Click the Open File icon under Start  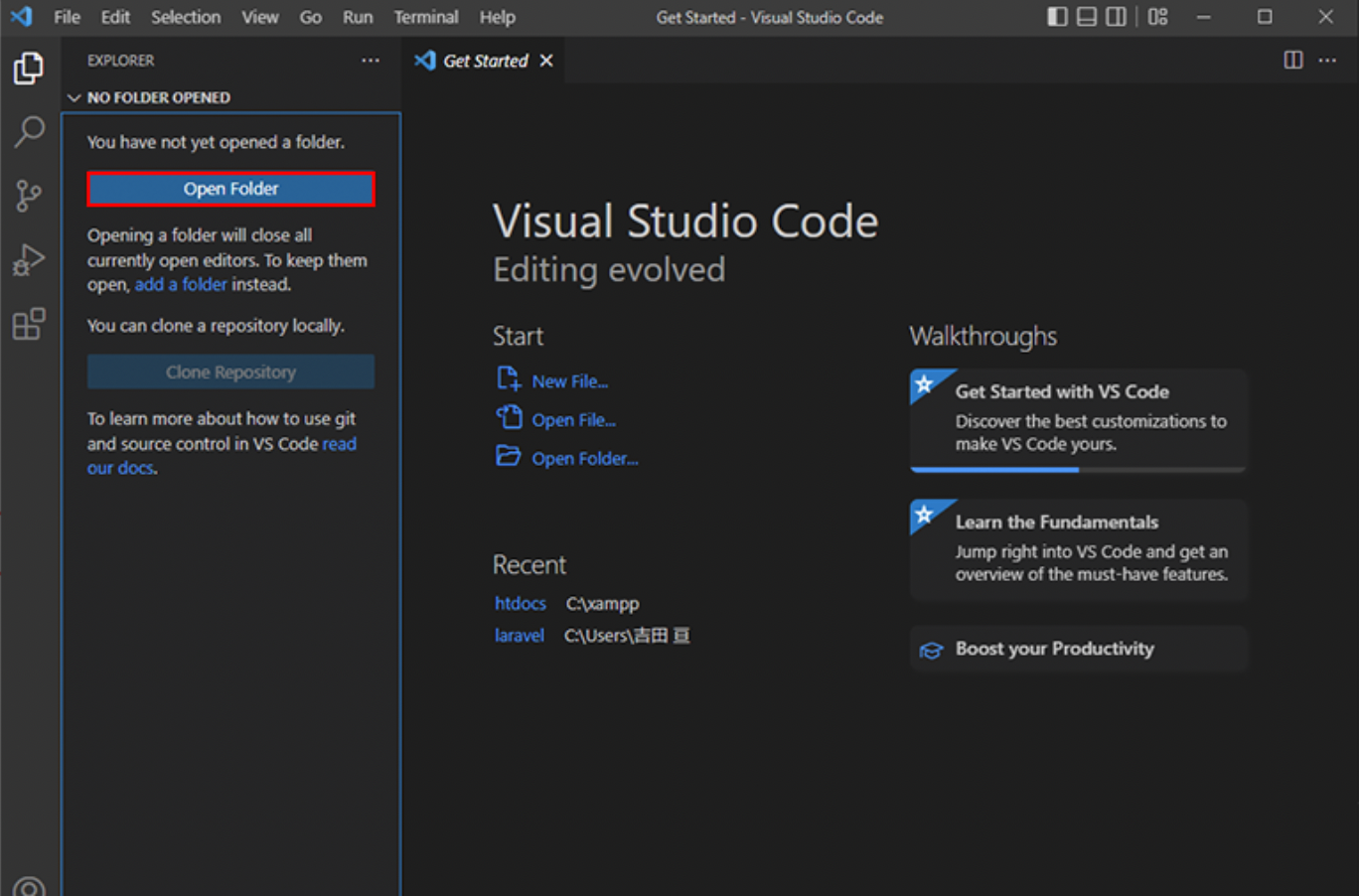(x=509, y=417)
